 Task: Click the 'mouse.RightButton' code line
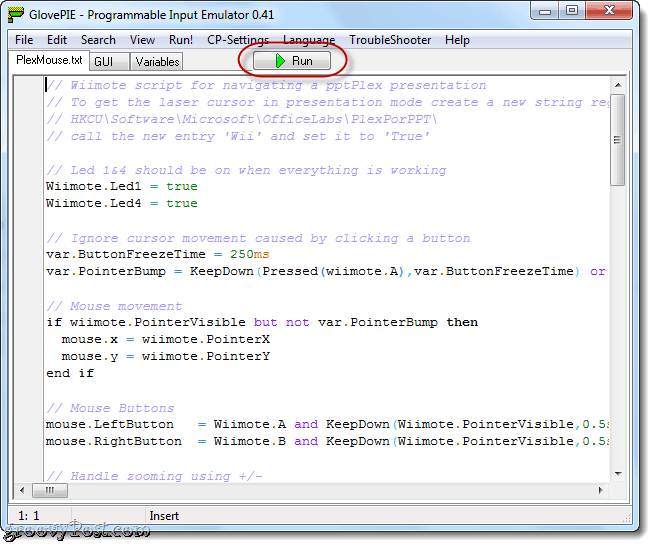pyautogui.click(x=327, y=441)
